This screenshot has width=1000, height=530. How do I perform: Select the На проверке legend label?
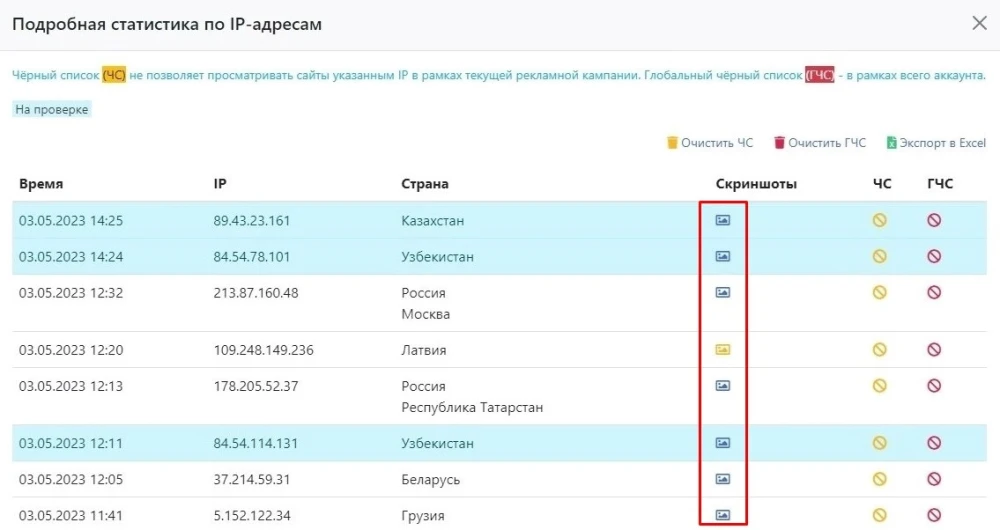click(x=52, y=110)
